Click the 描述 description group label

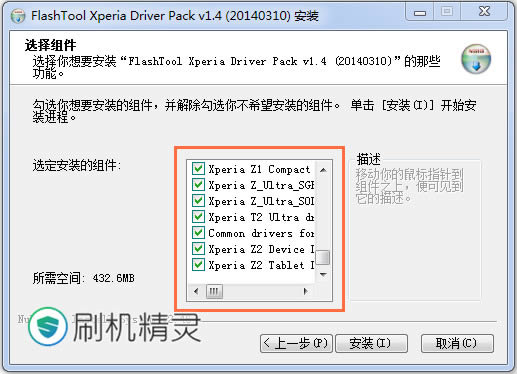pos(368,159)
